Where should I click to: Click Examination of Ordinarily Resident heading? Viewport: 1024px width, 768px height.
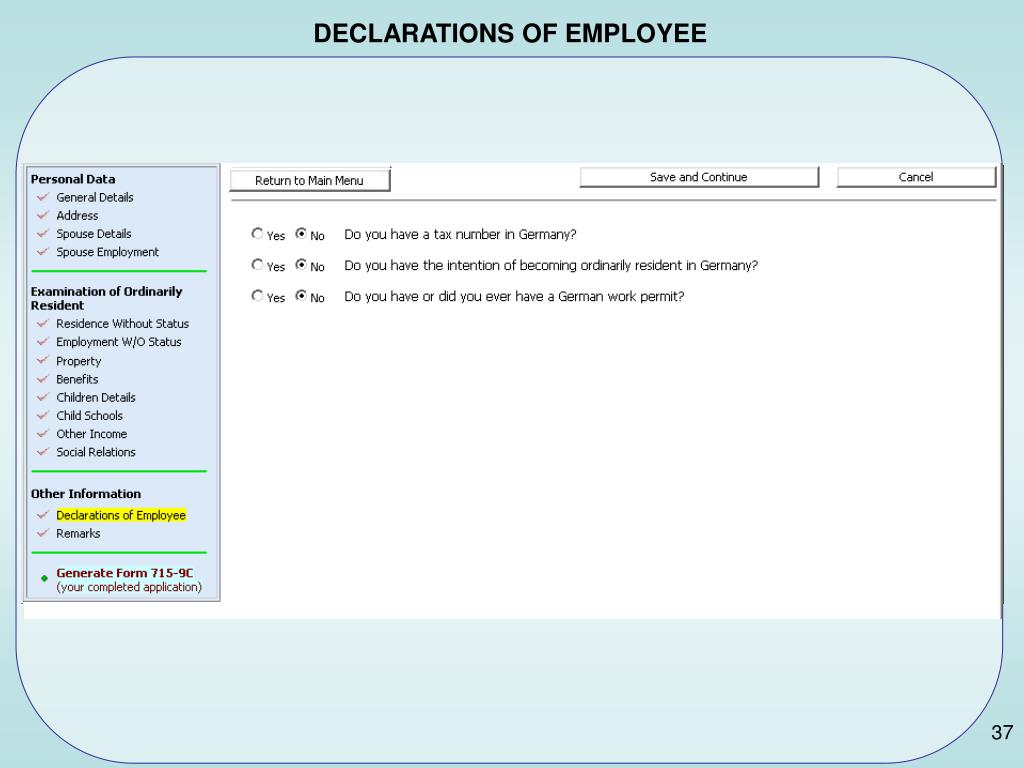(106, 298)
